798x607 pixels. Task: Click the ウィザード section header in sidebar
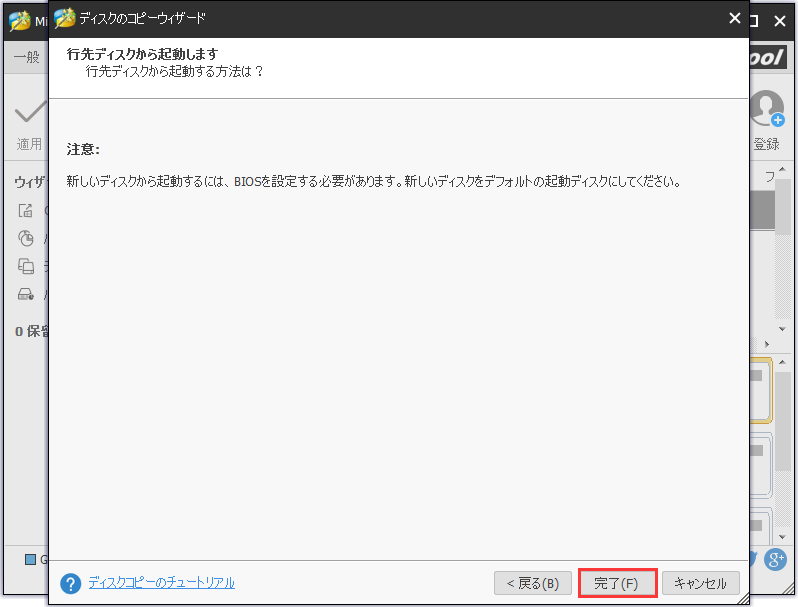31,182
